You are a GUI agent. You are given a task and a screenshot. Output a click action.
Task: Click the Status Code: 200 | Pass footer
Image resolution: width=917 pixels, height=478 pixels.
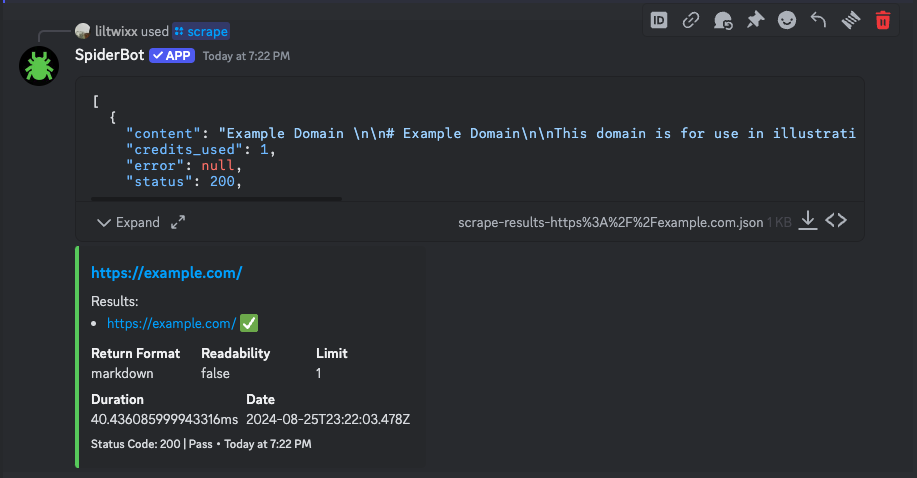[151, 444]
